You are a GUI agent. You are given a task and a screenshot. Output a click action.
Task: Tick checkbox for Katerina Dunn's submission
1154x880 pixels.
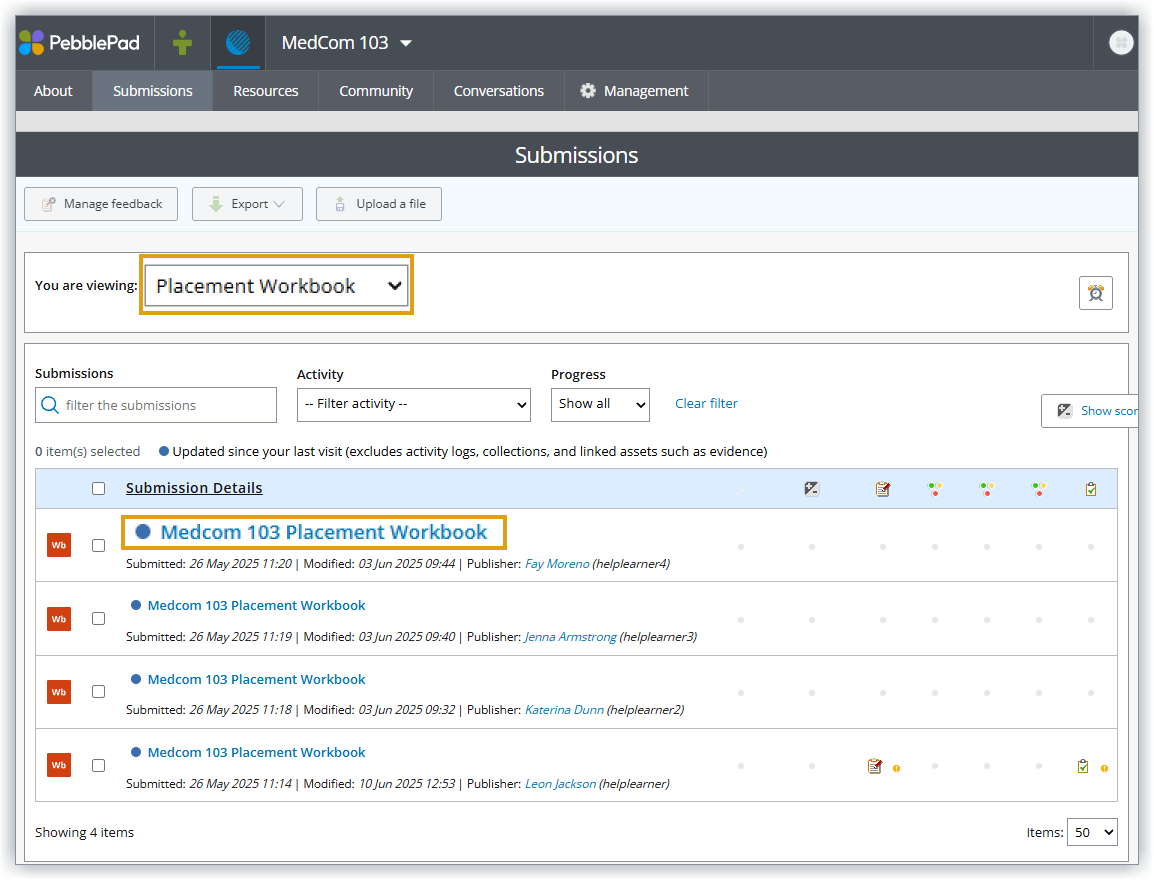coord(99,692)
